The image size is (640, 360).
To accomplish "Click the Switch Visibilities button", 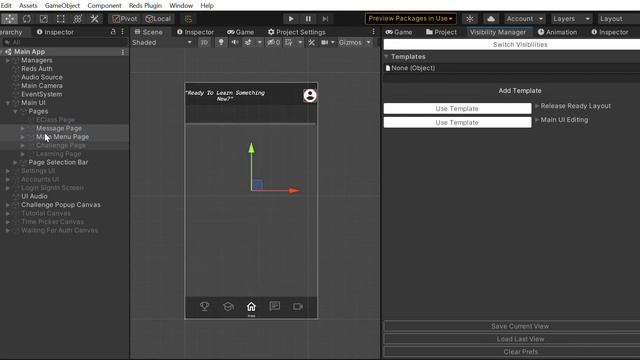I will pyautogui.click(x=520, y=44).
